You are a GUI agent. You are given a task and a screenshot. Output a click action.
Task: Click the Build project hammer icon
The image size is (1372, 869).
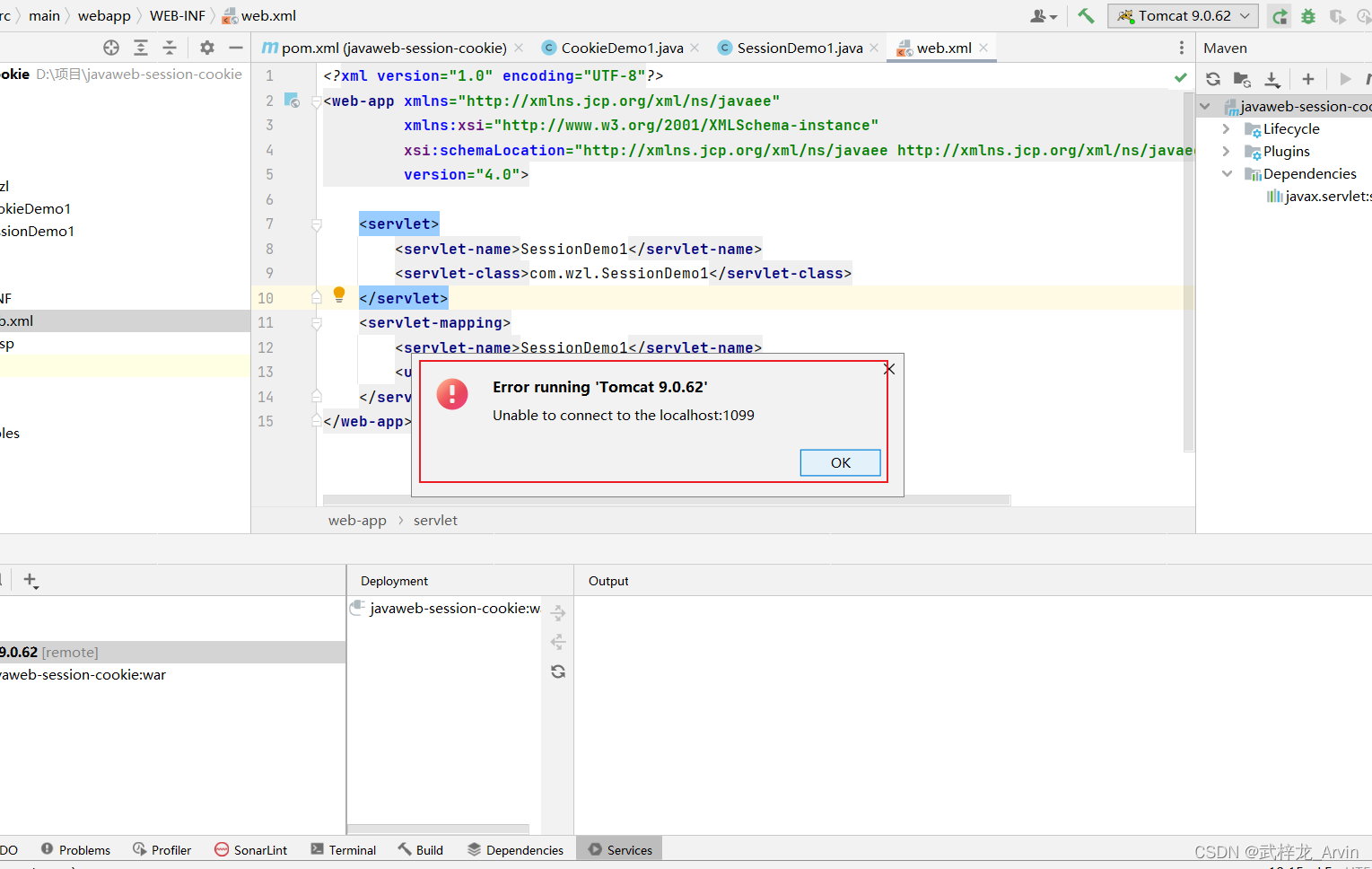click(1086, 16)
